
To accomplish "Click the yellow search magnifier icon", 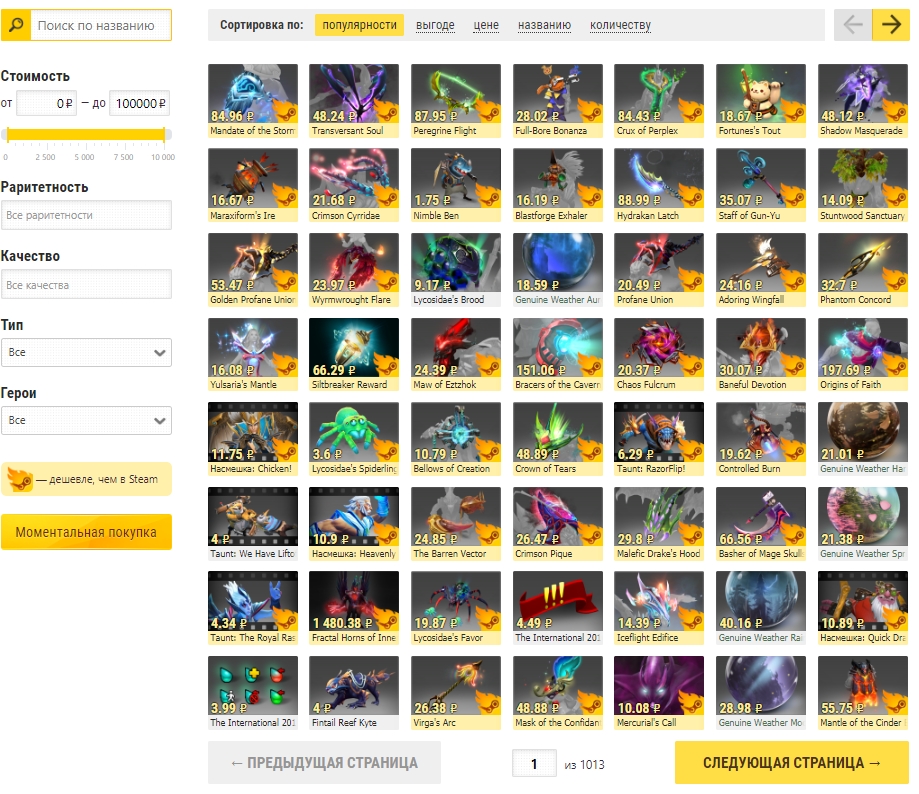I will click(16, 25).
